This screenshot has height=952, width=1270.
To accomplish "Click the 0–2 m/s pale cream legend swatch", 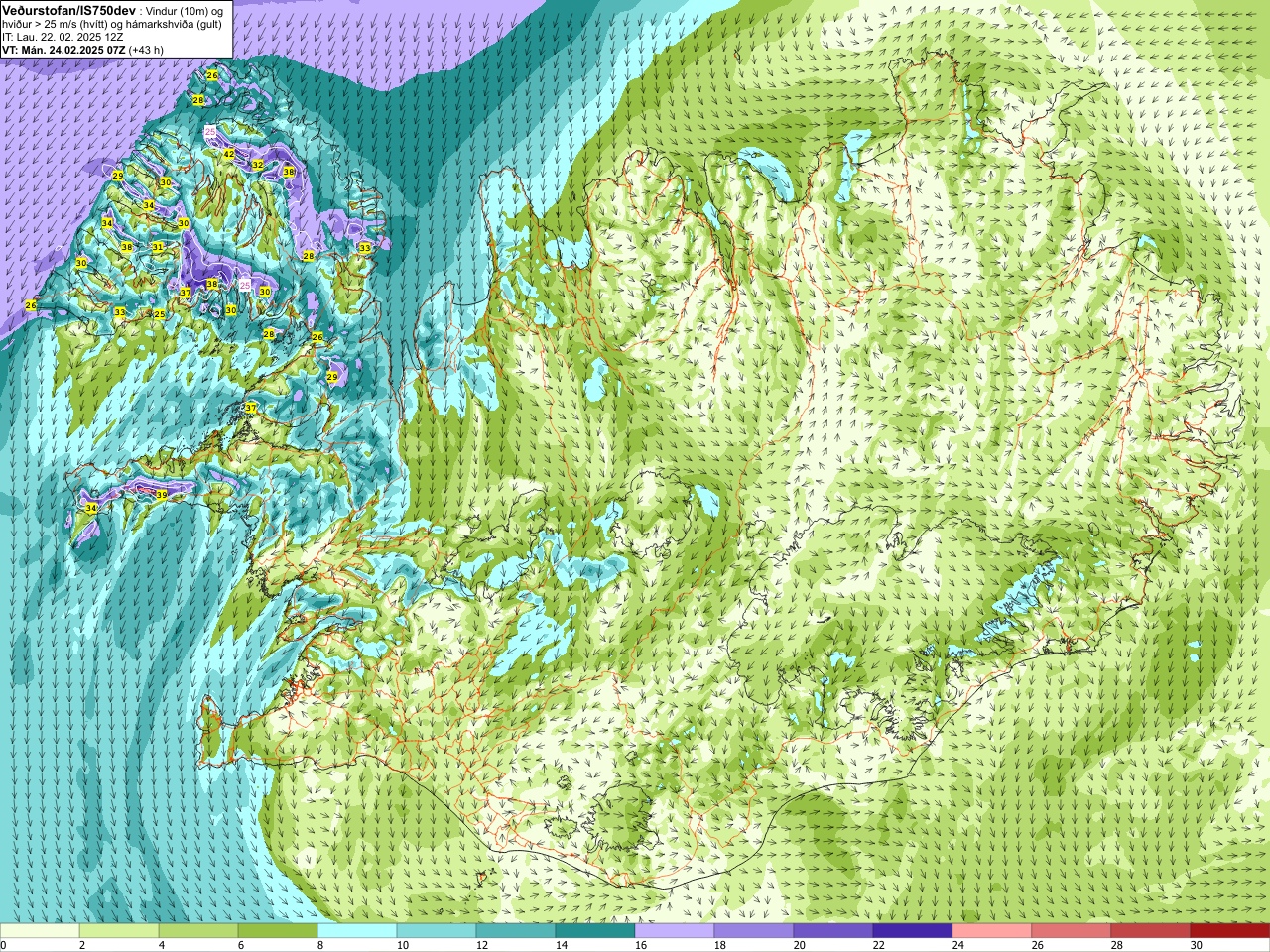I will coord(40,931).
